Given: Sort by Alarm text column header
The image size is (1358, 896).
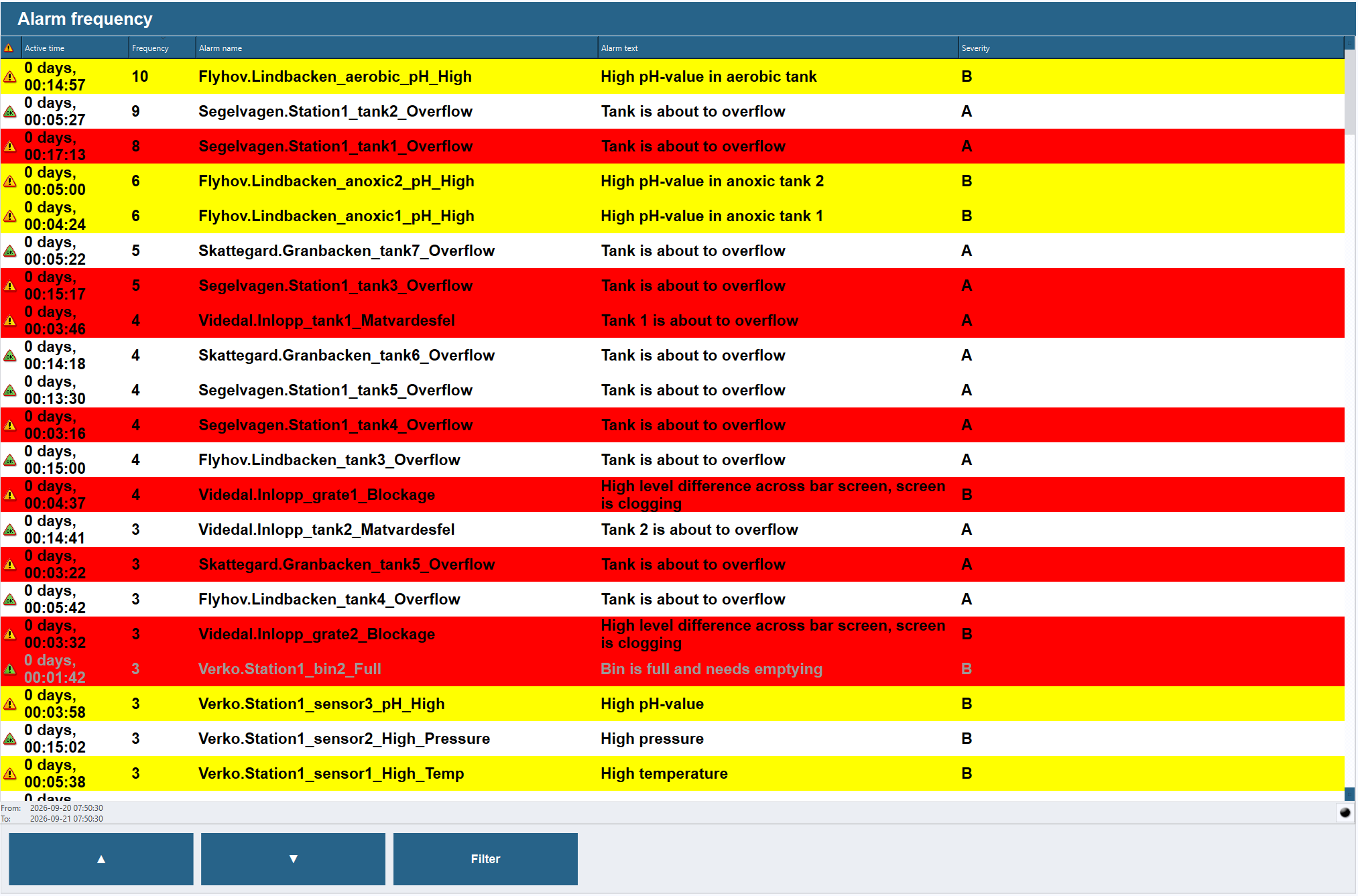Looking at the screenshot, I should [x=778, y=48].
